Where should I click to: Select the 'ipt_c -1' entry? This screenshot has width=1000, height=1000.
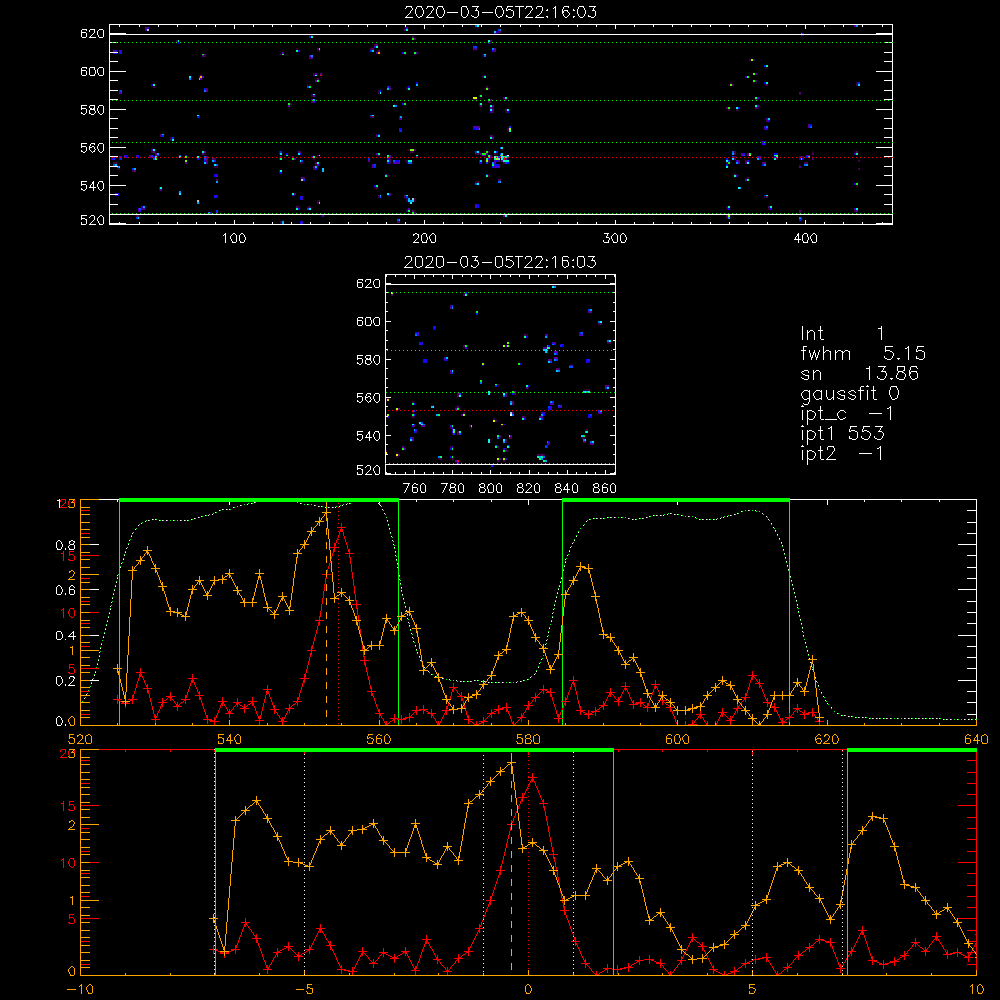coord(847,413)
